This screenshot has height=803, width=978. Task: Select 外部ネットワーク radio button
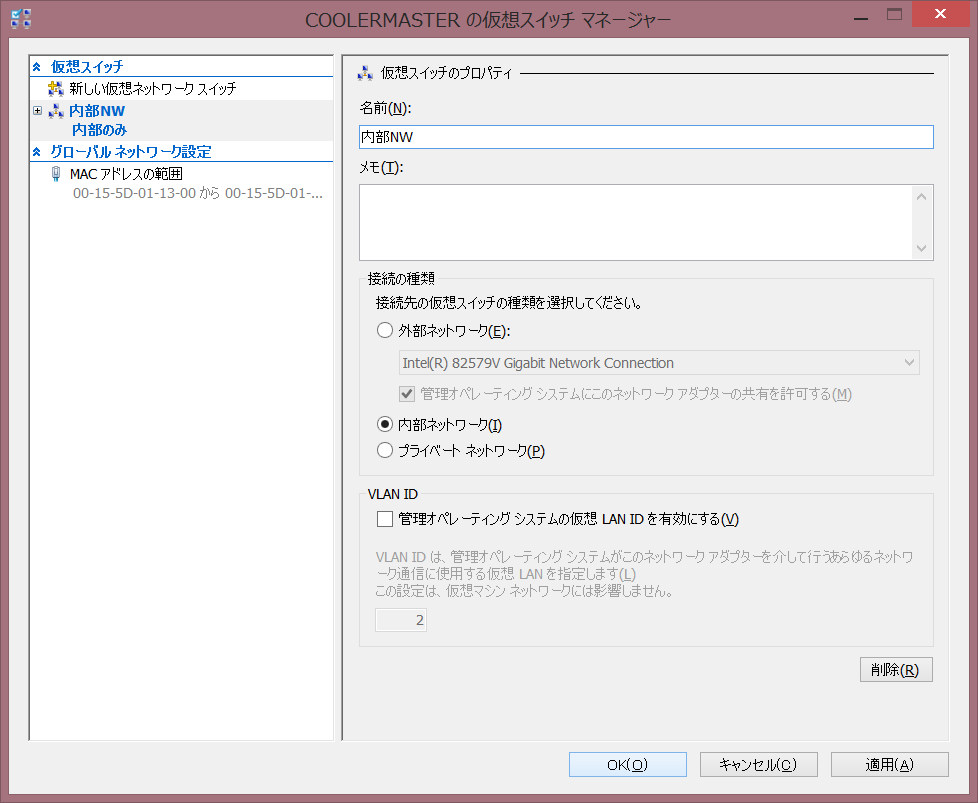(x=385, y=331)
